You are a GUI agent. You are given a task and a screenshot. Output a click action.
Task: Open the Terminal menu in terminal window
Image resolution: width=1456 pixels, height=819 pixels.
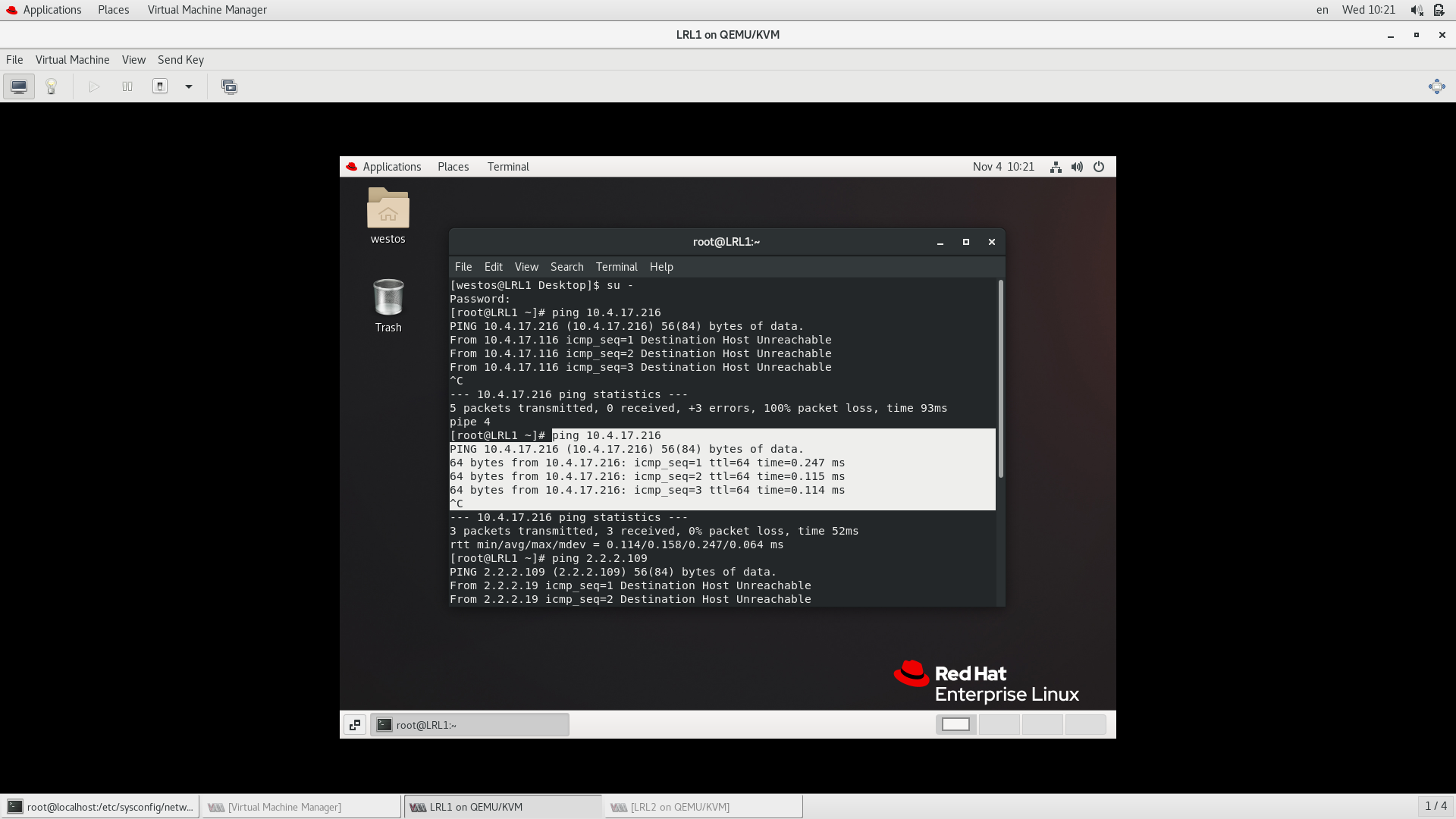click(616, 266)
